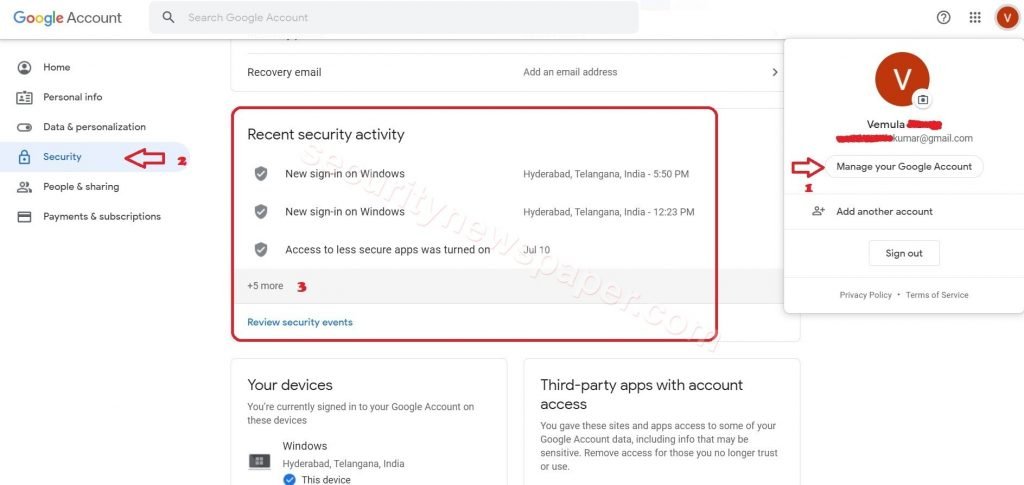
Task: Click the Jul 10 date
Action: (x=537, y=249)
